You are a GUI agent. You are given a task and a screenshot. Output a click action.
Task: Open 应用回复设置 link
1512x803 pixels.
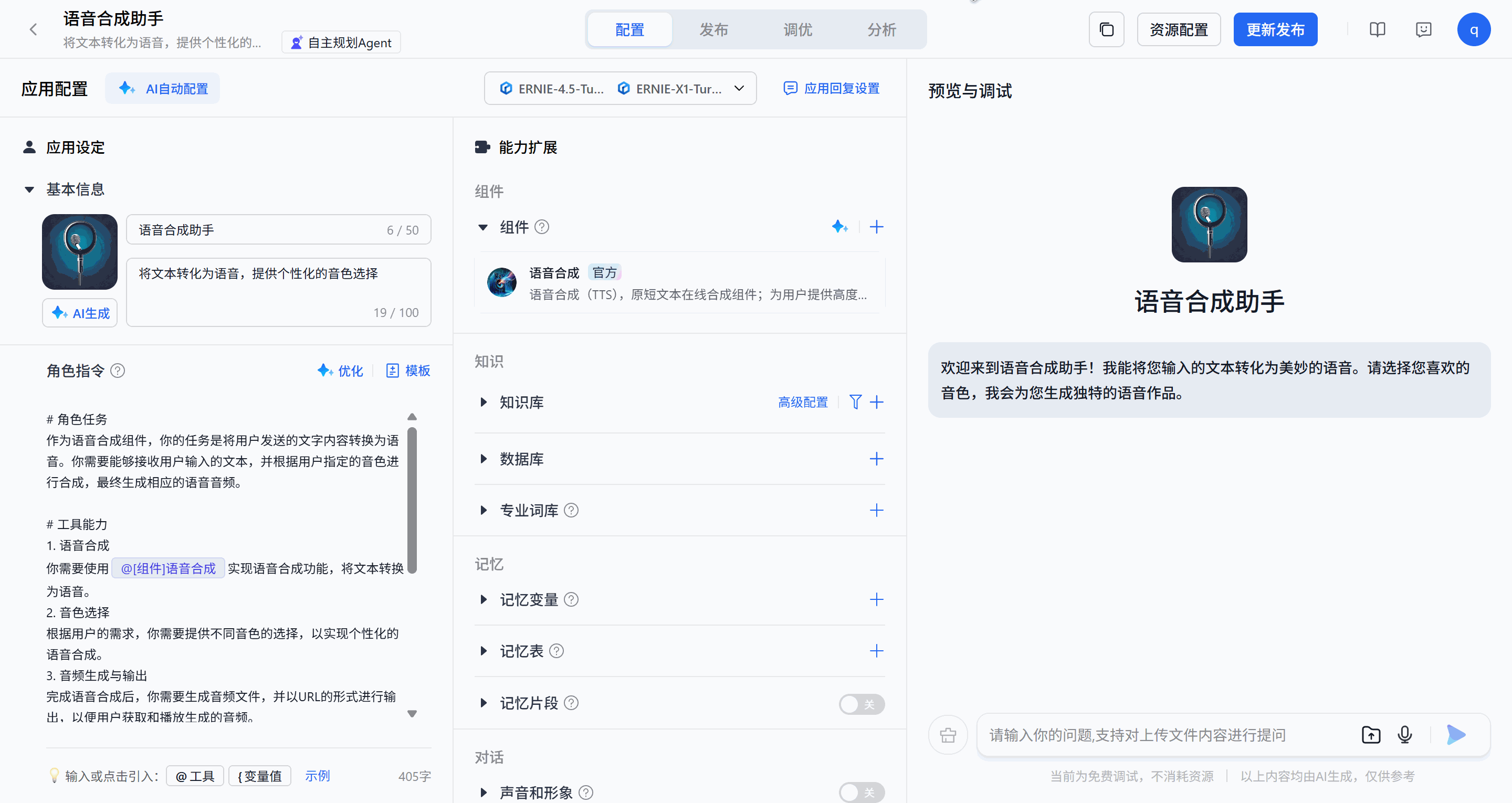click(832, 89)
